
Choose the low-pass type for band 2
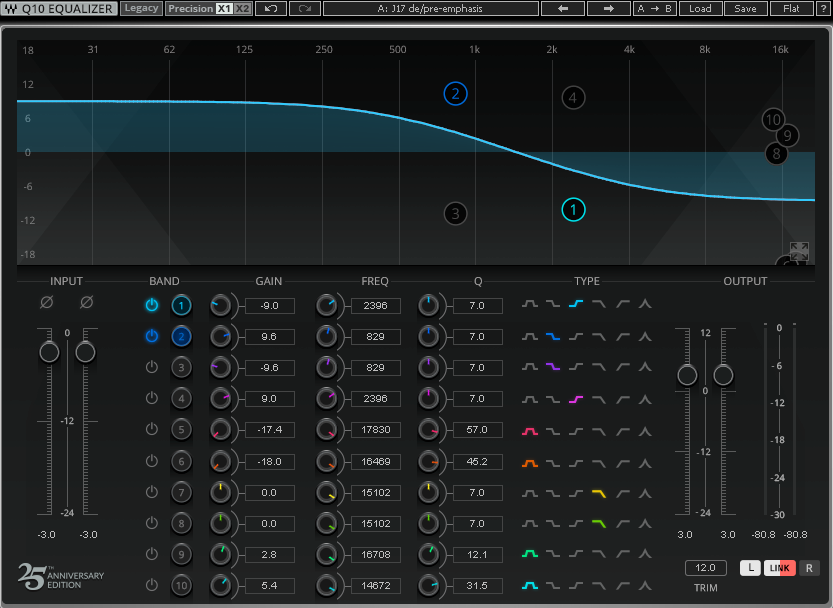coord(599,336)
